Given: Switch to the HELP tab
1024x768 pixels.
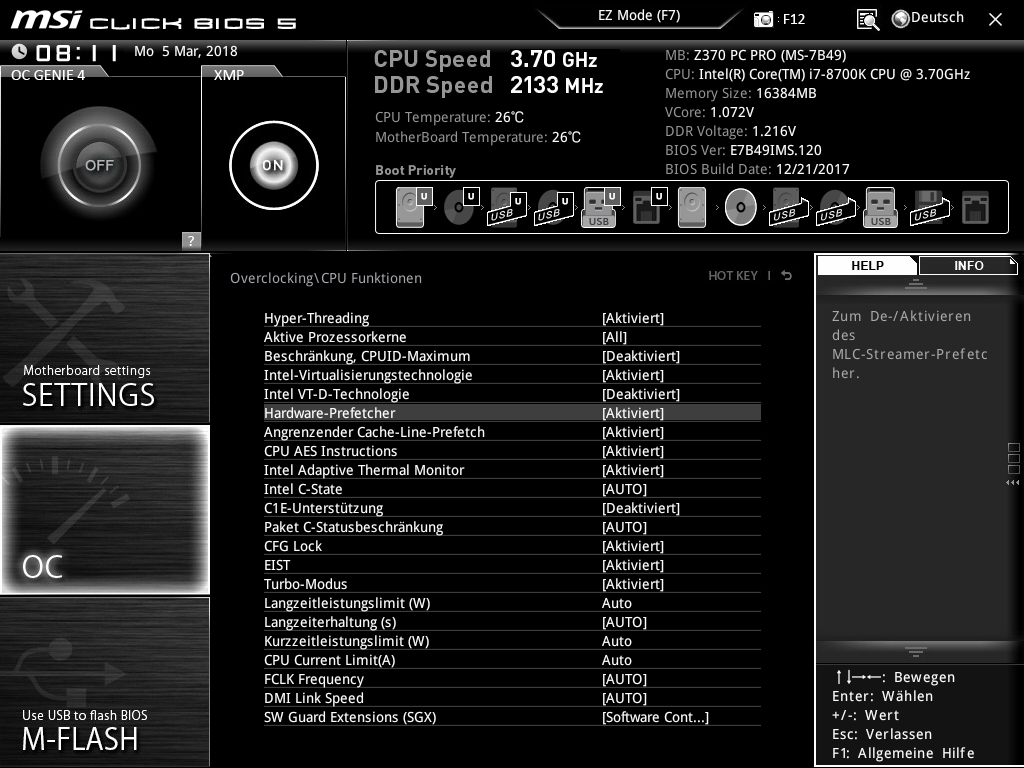Looking at the screenshot, I should (867, 265).
